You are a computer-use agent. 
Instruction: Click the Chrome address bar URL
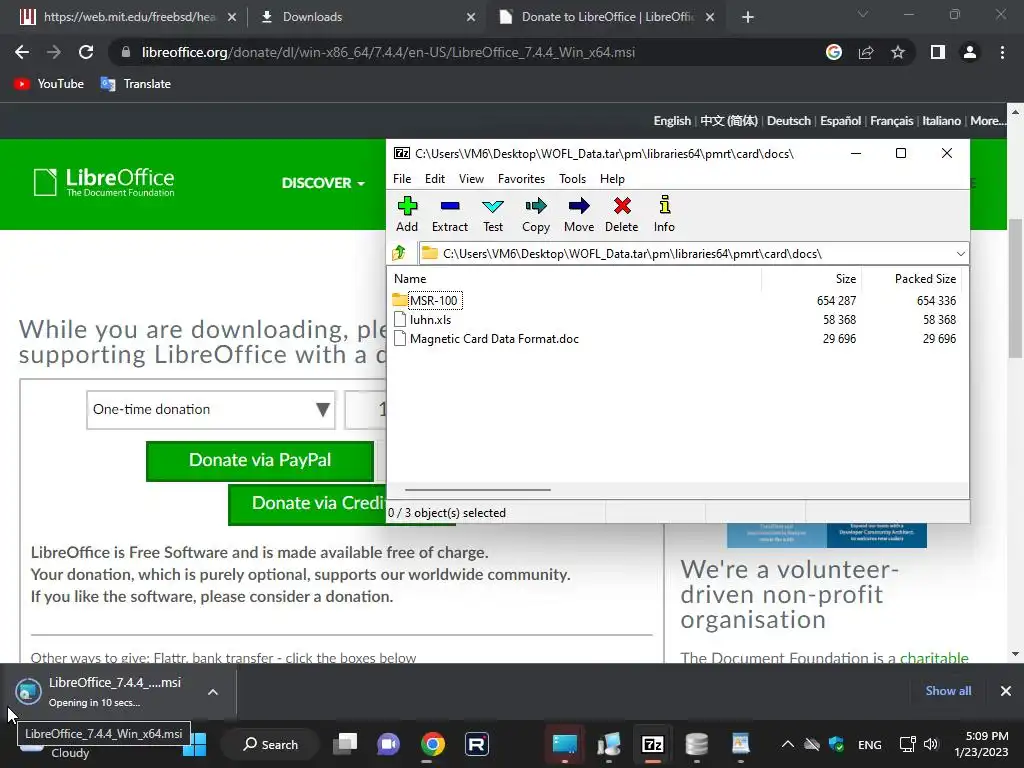point(388,52)
